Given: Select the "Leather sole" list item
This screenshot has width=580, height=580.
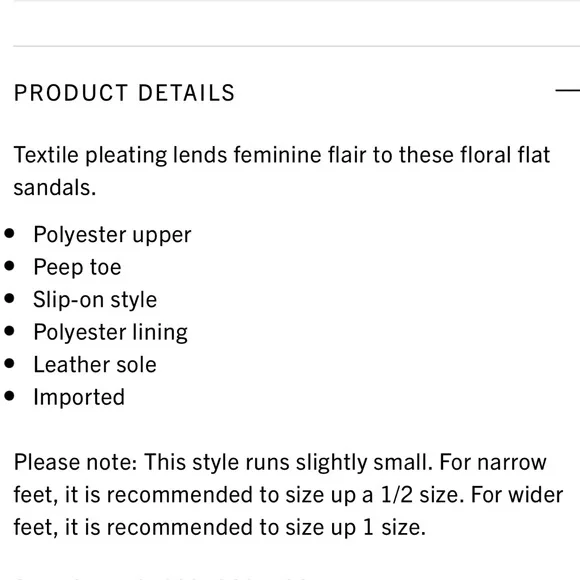Looking at the screenshot, I should (x=95, y=365).
